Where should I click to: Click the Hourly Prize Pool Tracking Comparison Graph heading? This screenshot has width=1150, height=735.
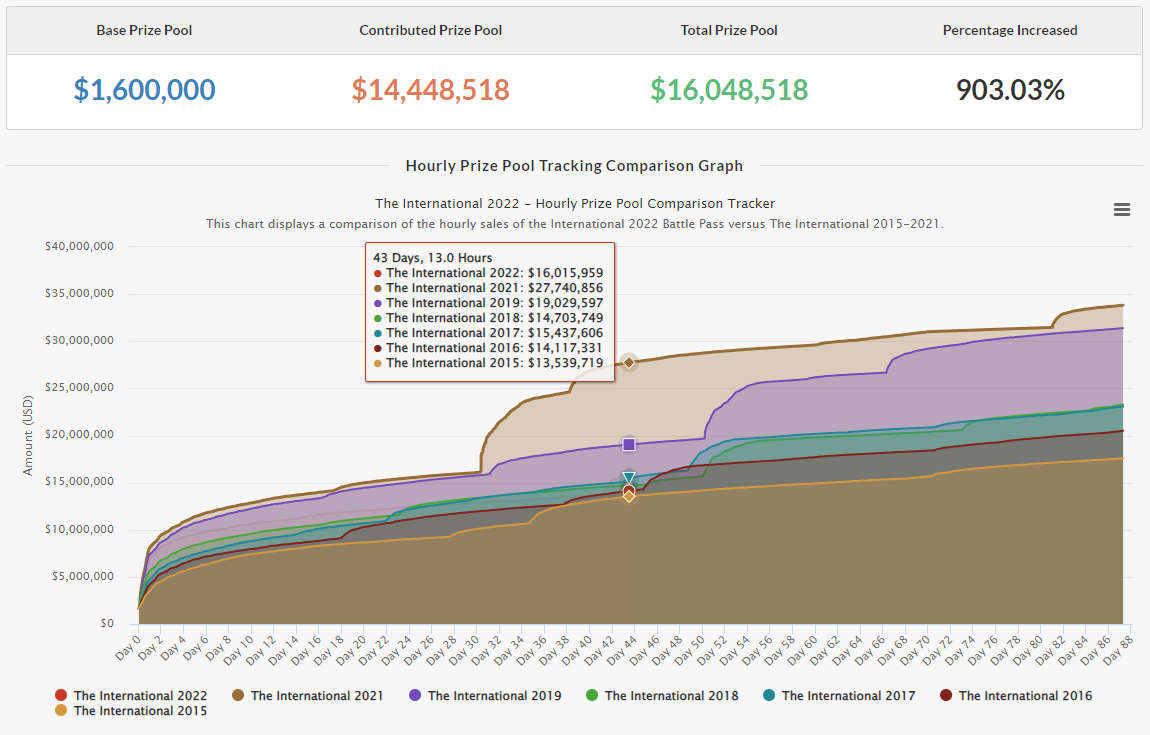pos(574,166)
